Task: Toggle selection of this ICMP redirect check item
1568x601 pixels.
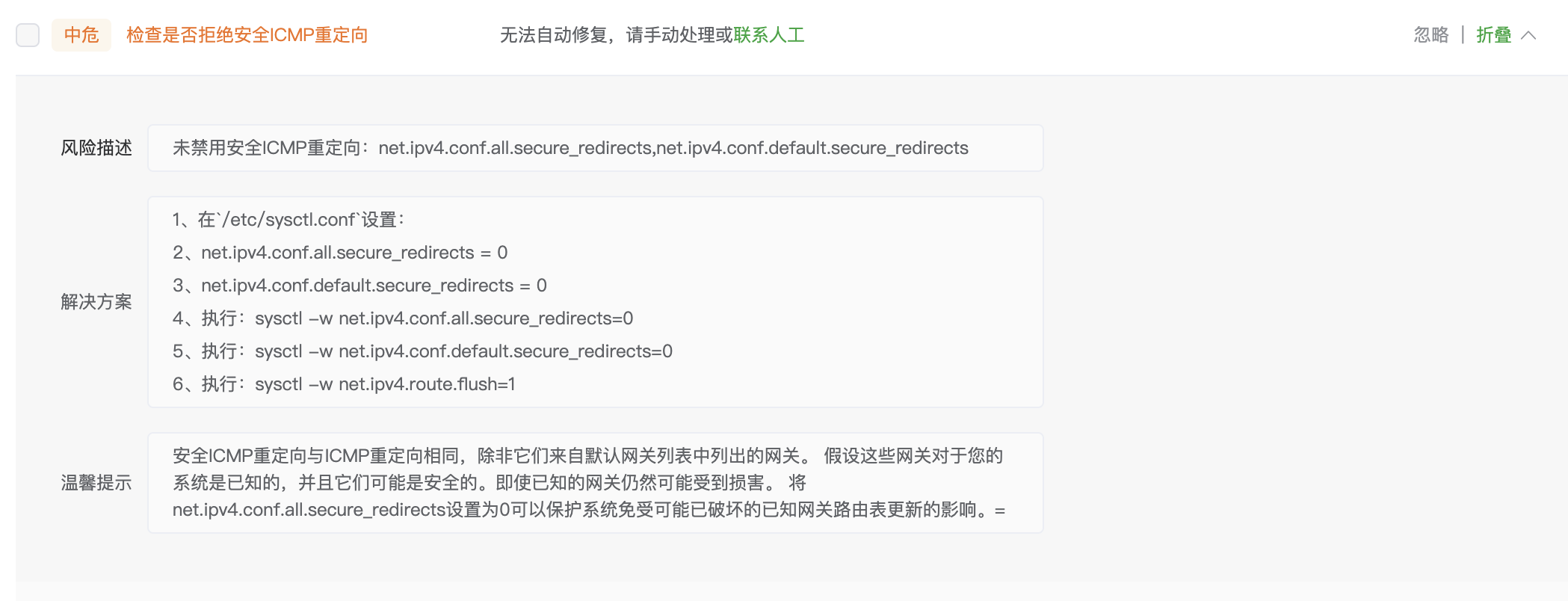Action: coord(28,35)
